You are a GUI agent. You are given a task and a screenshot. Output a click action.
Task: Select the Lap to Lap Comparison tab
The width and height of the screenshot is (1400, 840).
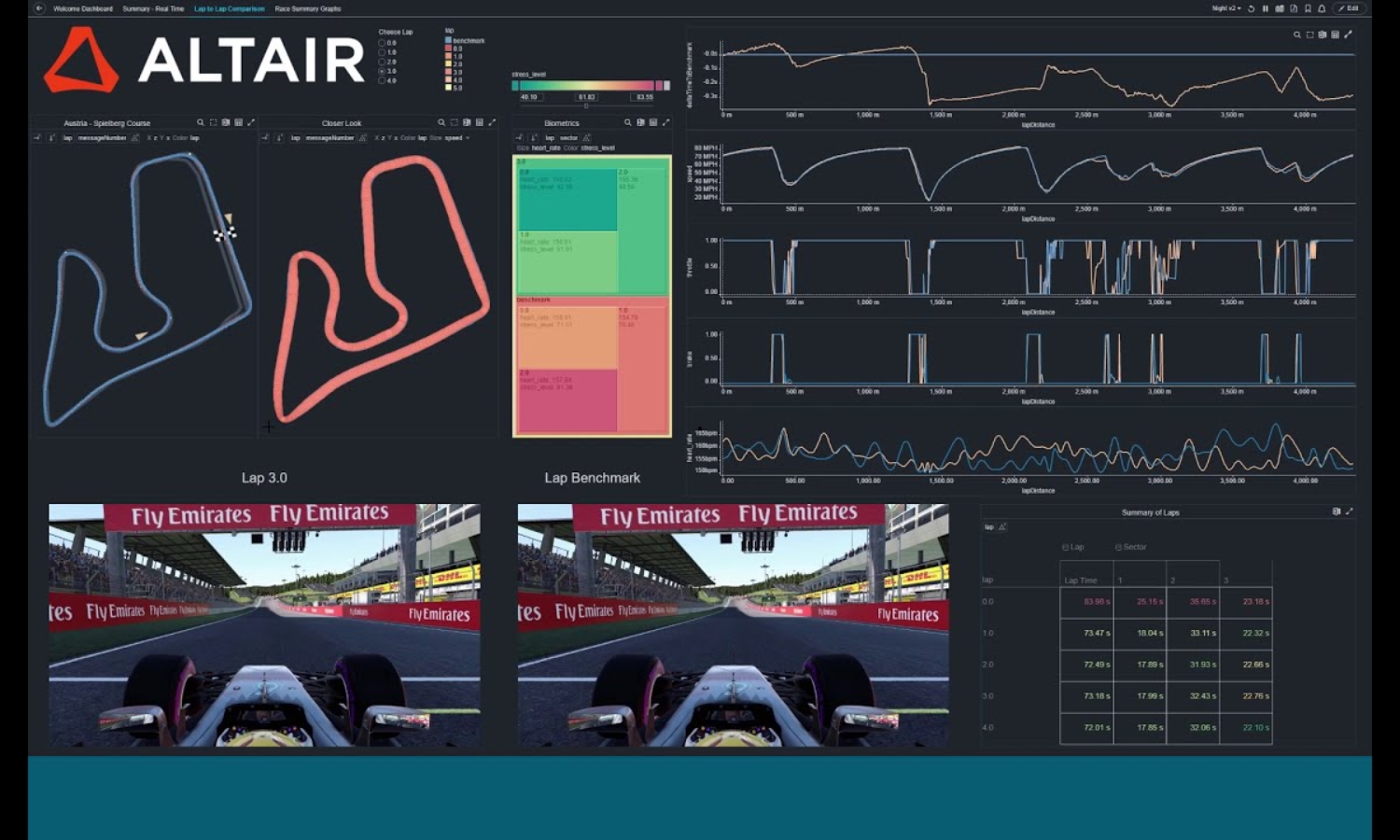click(229, 8)
